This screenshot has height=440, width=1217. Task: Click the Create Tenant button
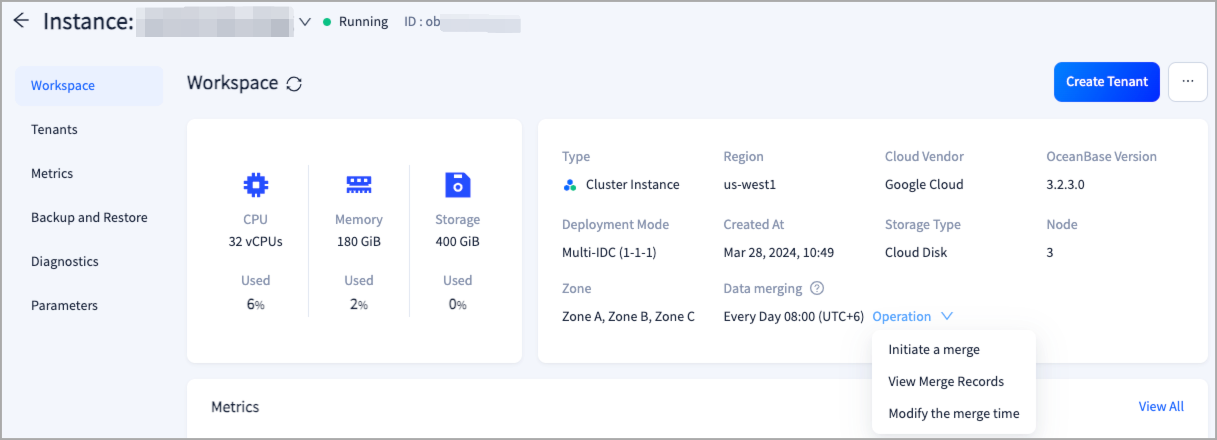(x=1106, y=82)
